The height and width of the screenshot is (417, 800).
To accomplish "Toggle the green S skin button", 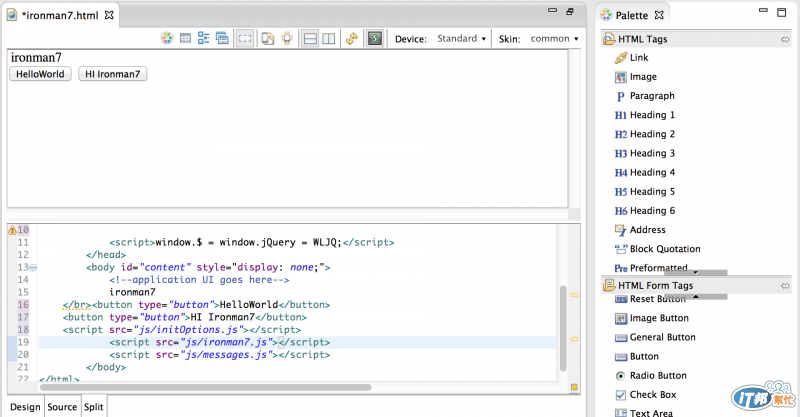I will tap(375, 38).
